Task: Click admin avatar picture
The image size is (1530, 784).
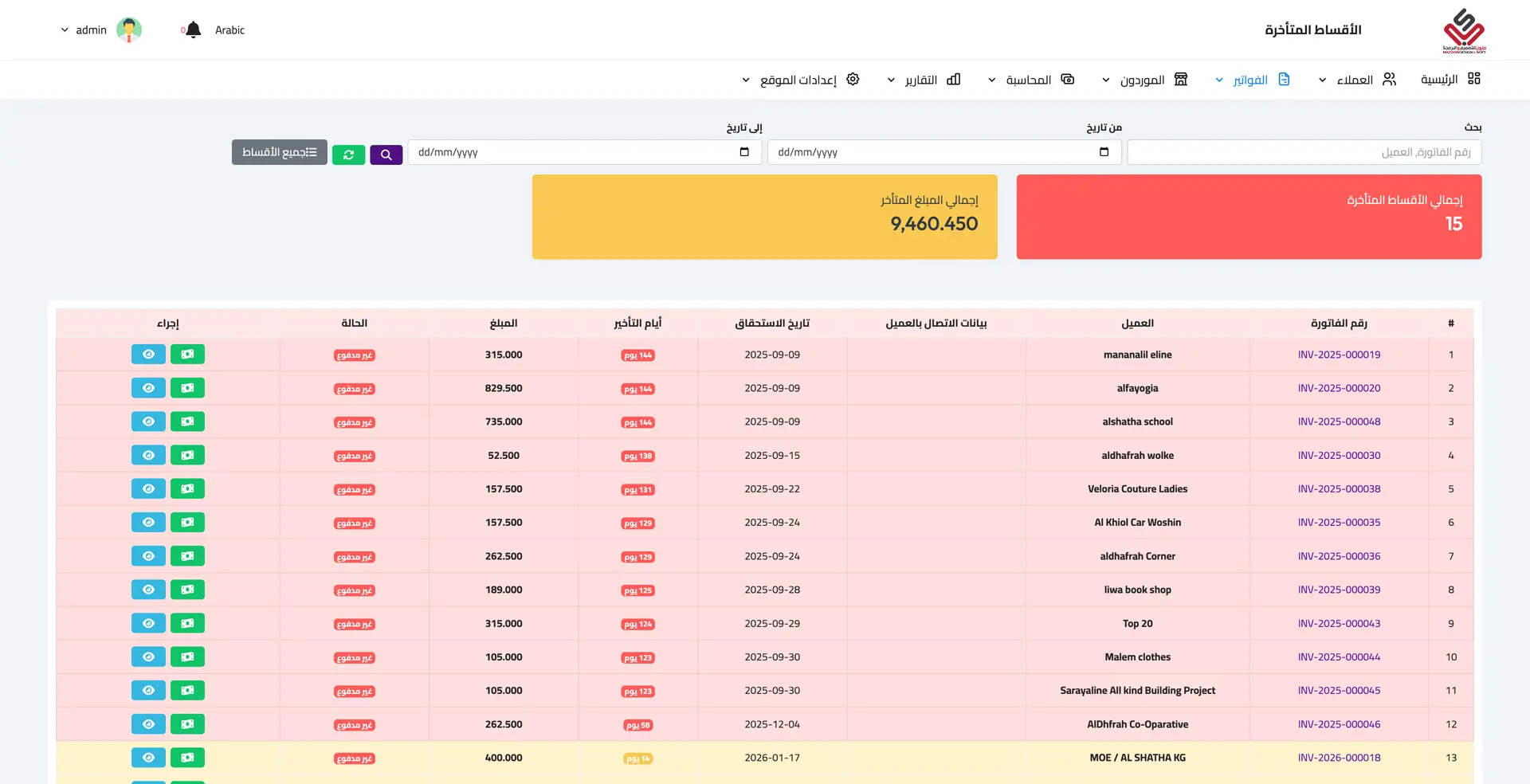Action: (x=129, y=30)
